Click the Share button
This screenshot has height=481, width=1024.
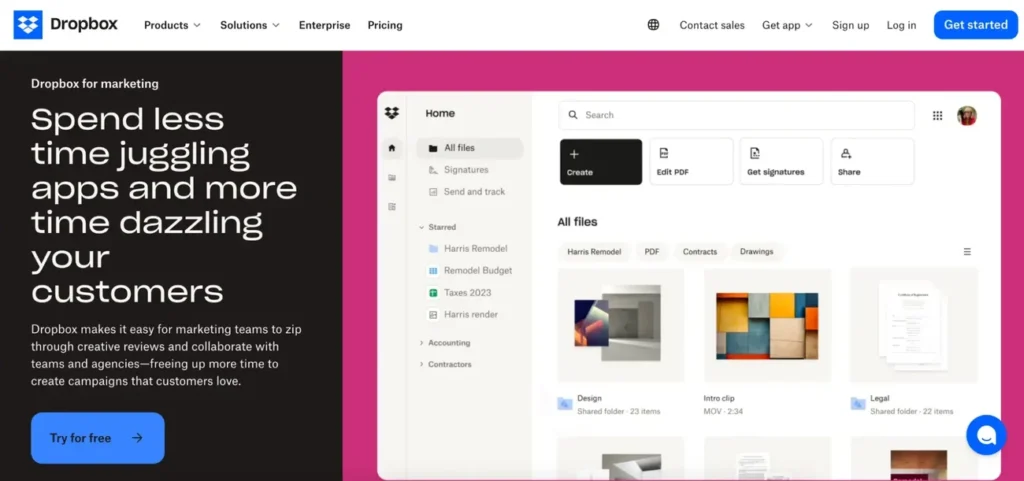point(872,161)
